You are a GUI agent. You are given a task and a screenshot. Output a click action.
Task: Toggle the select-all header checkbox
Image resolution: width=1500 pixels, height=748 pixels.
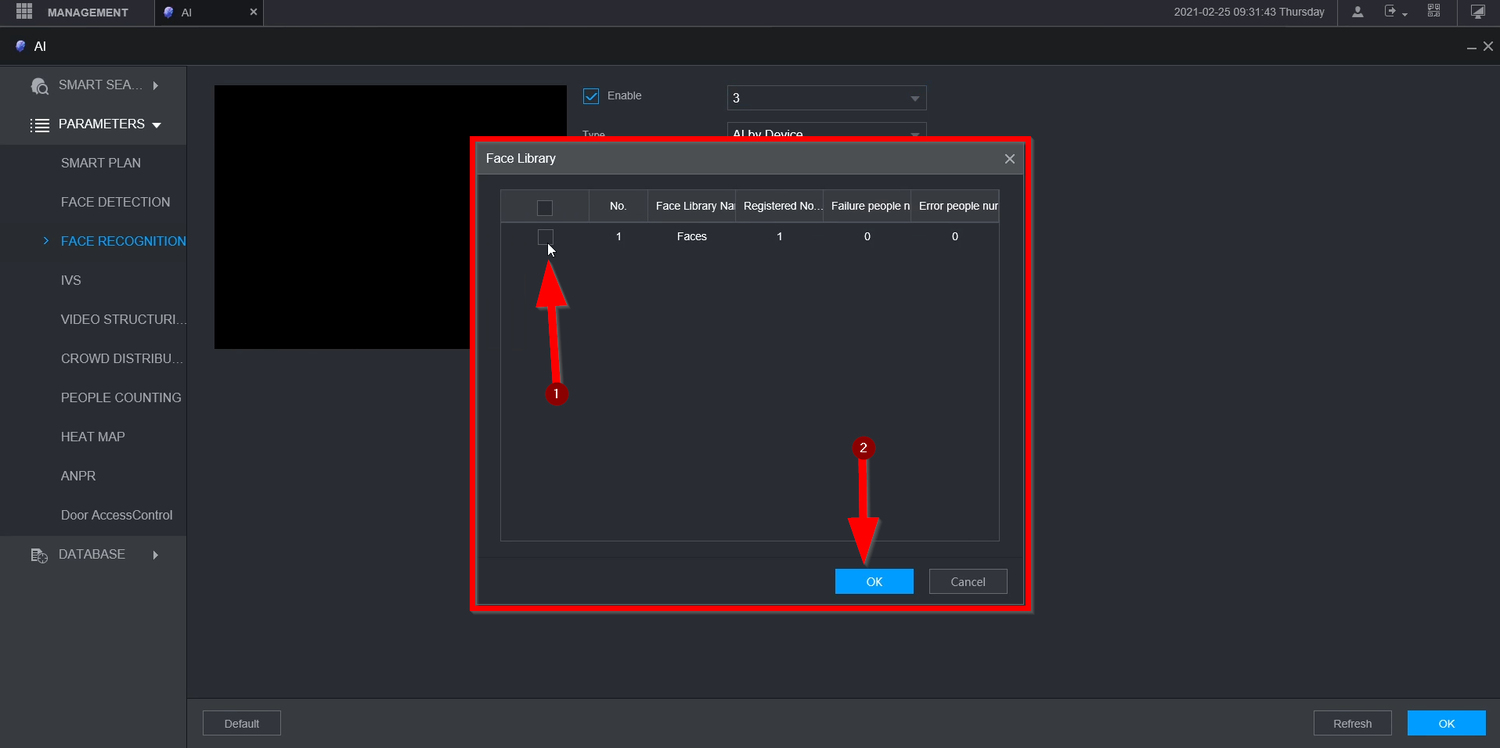545,208
